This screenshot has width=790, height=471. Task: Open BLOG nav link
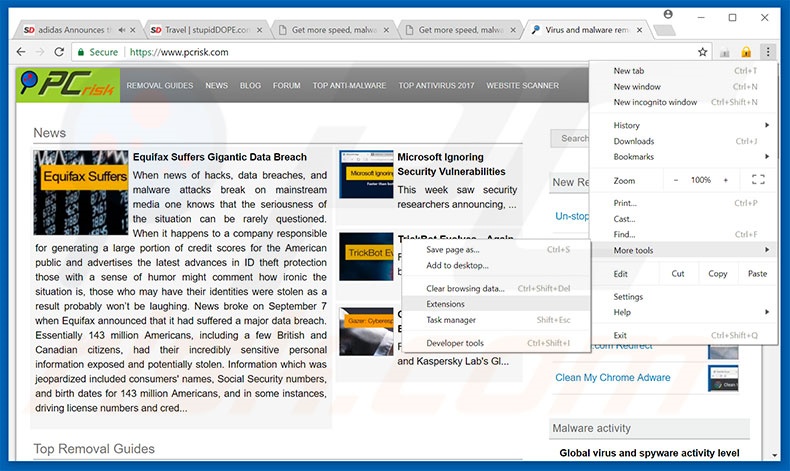(x=250, y=86)
